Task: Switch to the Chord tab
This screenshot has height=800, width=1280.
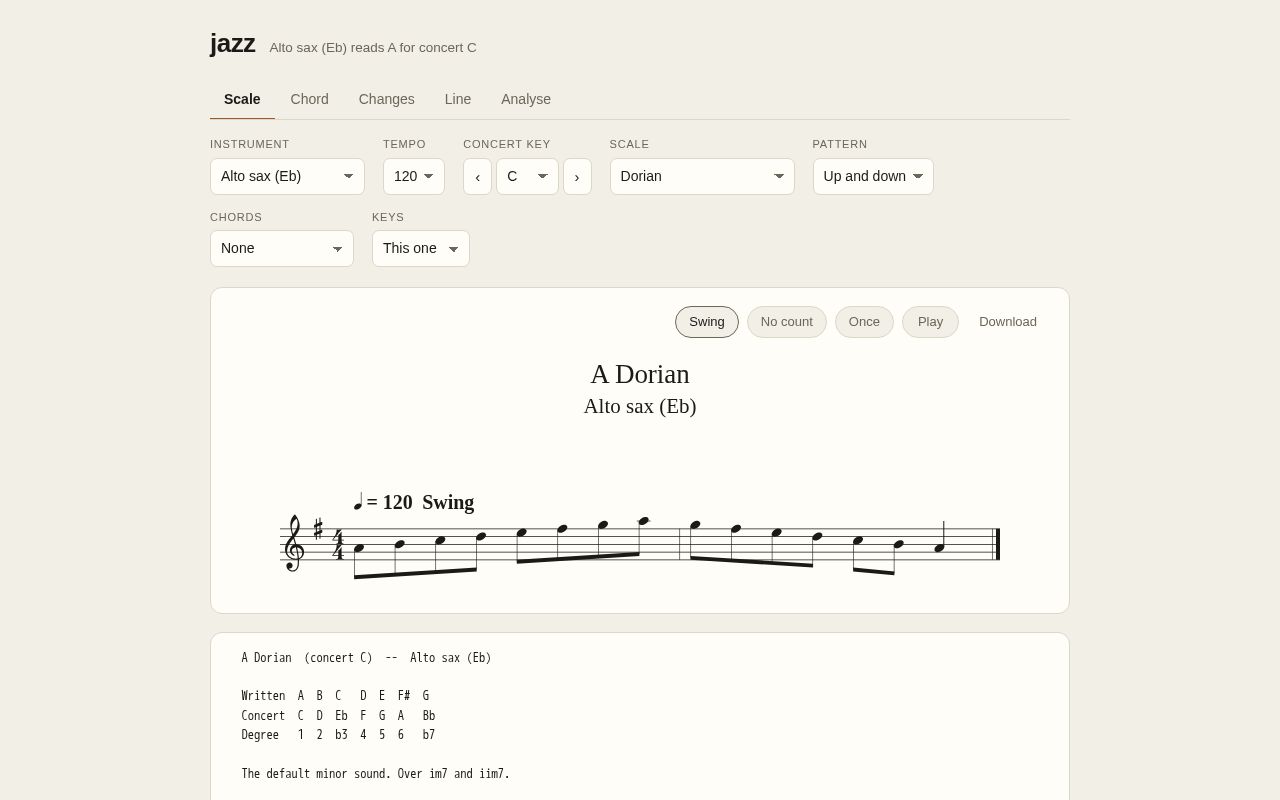Action: 310,99
